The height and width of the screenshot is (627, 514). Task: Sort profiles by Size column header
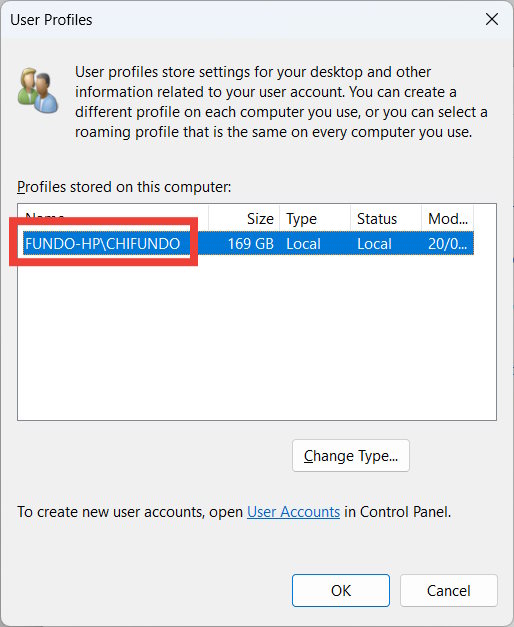[244, 219]
